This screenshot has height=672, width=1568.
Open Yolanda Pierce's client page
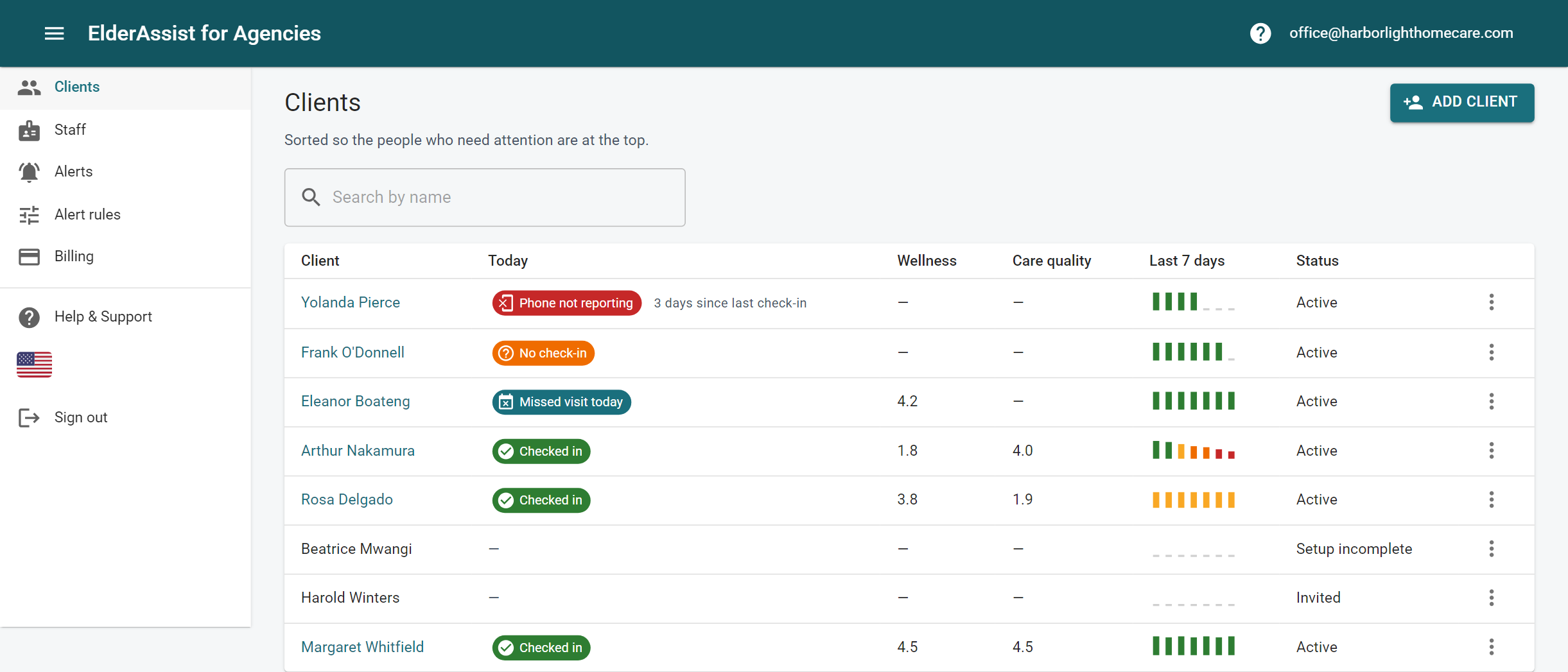tap(350, 302)
